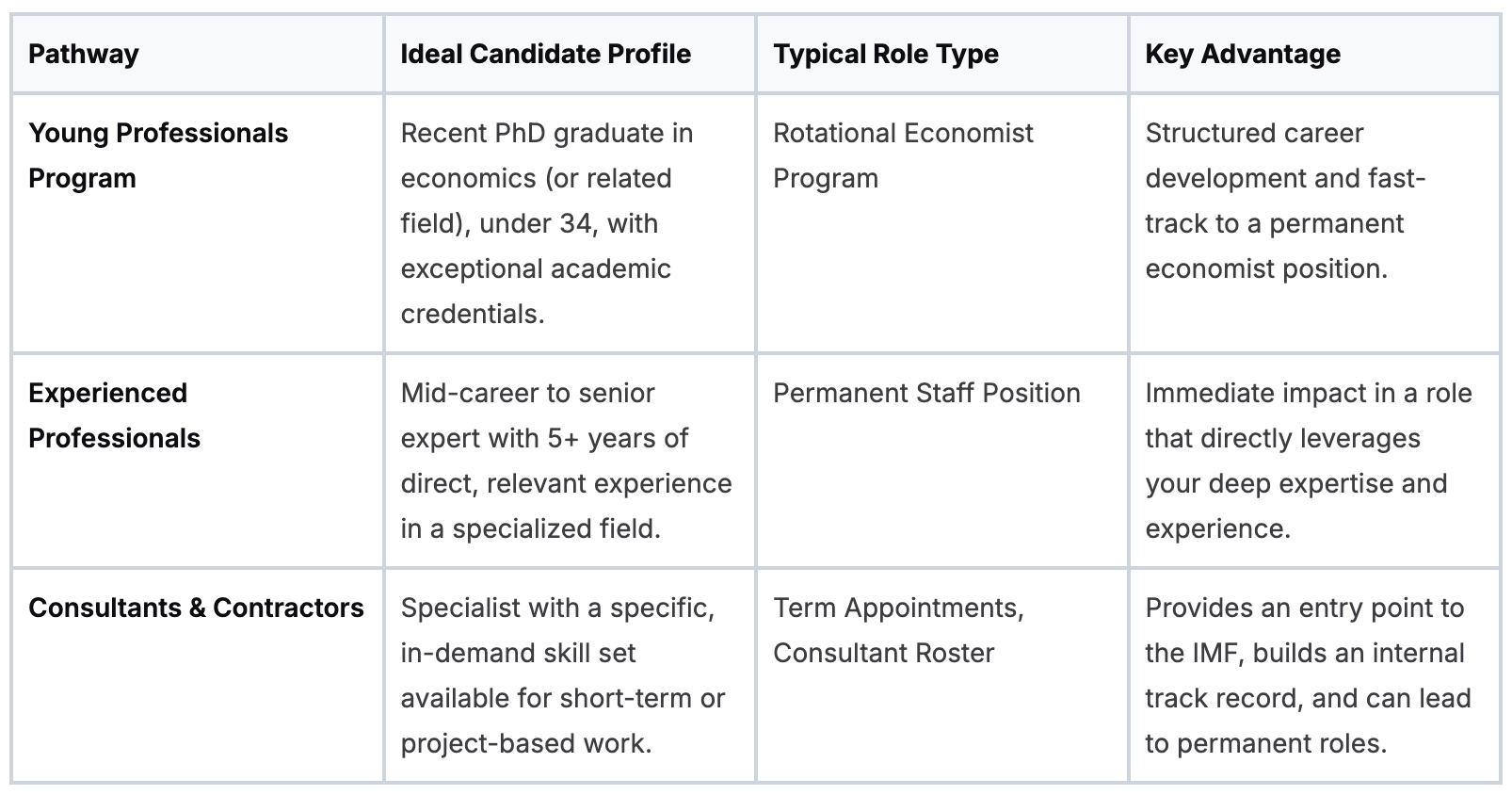The height and width of the screenshot is (795, 1512).
Task: Select the Term Appointments, Consultant Roster cell
Action: point(897,630)
